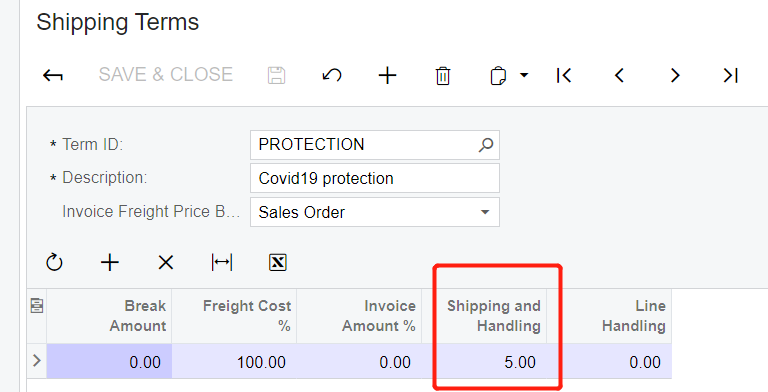Screen dimensions: 768x392
Task: Open the Term ID lookup magnifier
Action: [486, 145]
